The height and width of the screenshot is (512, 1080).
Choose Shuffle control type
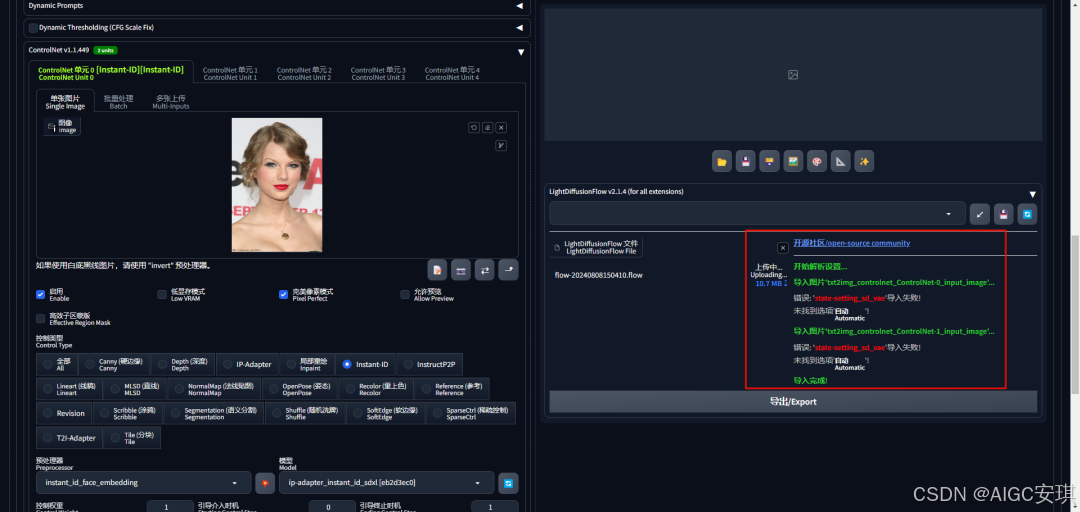click(x=306, y=413)
